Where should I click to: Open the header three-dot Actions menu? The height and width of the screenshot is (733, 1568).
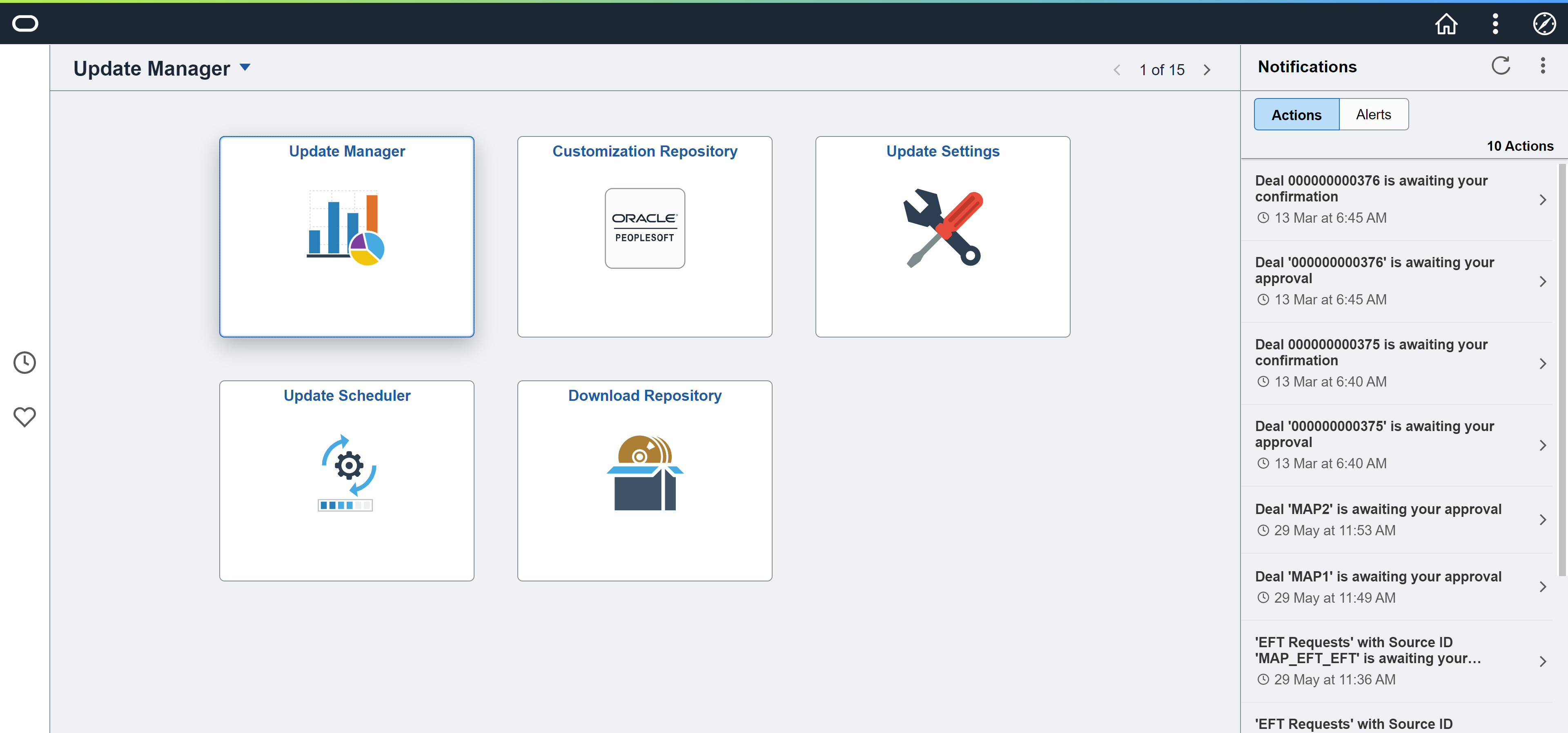tap(1495, 24)
